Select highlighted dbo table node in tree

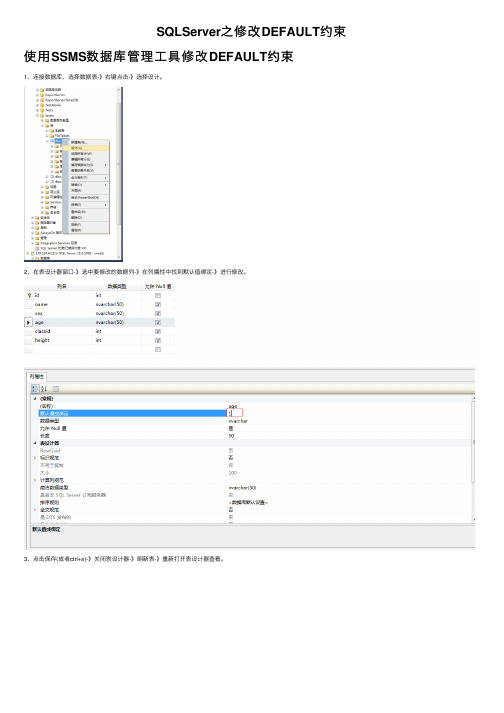58,141
